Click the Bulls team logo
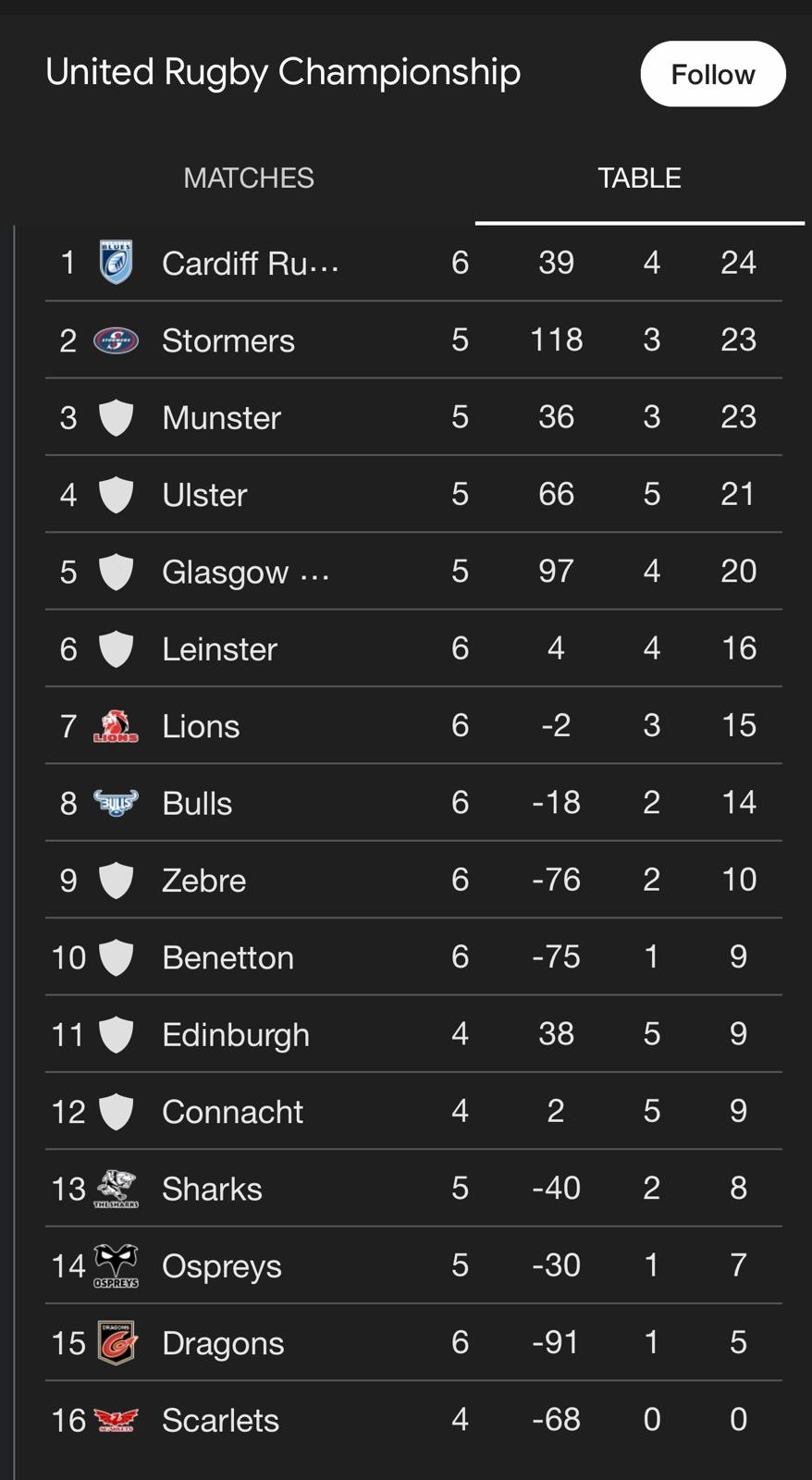The image size is (812, 1480). pos(116,803)
